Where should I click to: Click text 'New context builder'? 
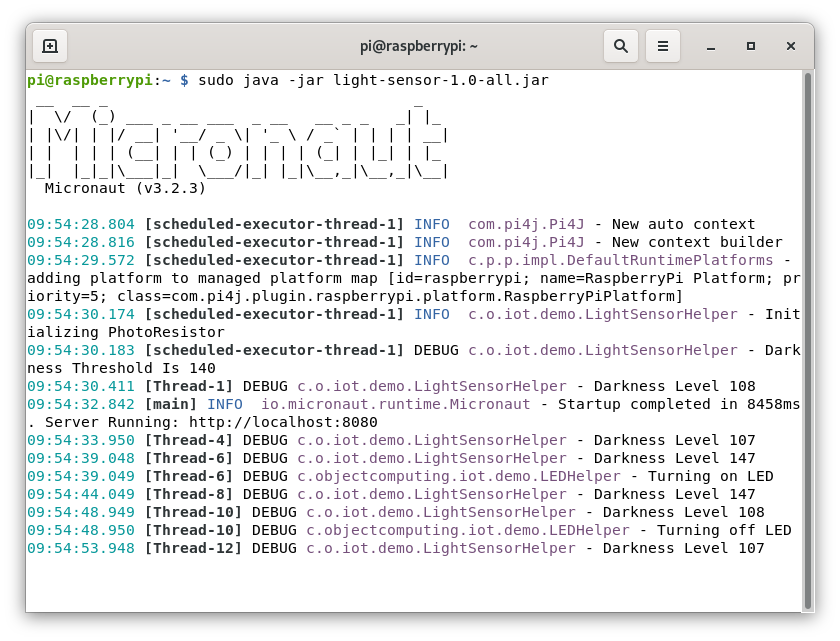pos(697,243)
